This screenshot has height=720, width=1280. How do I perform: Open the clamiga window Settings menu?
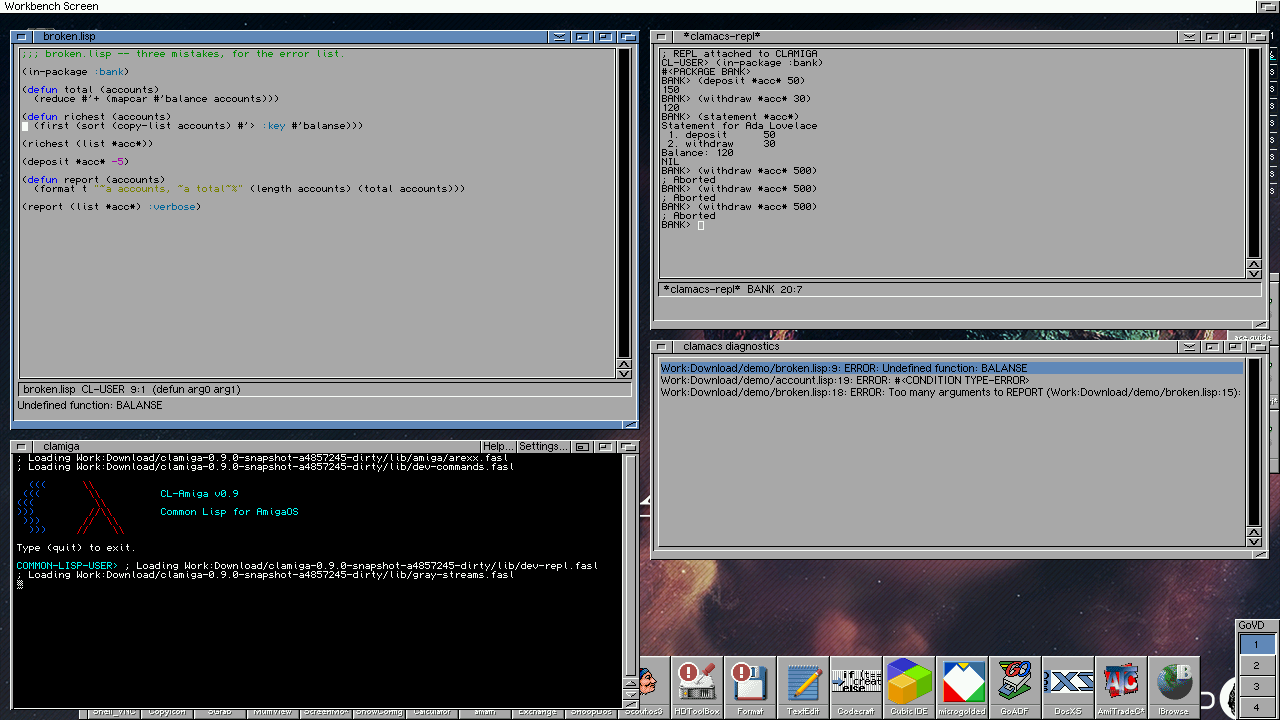pyautogui.click(x=543, y=446)
